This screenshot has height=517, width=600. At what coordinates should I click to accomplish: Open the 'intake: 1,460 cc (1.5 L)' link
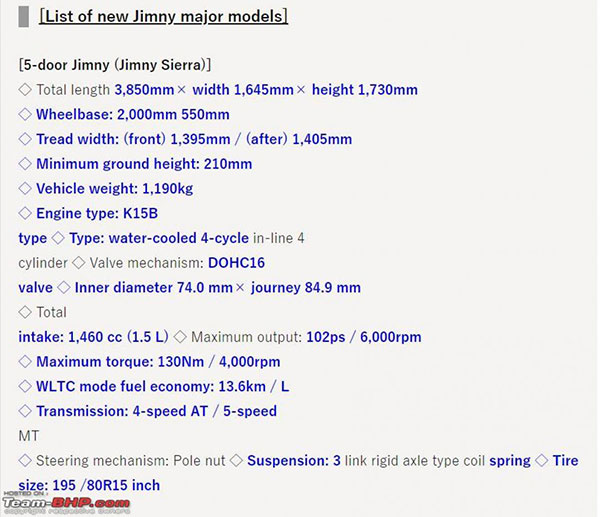tap(94, 337)
